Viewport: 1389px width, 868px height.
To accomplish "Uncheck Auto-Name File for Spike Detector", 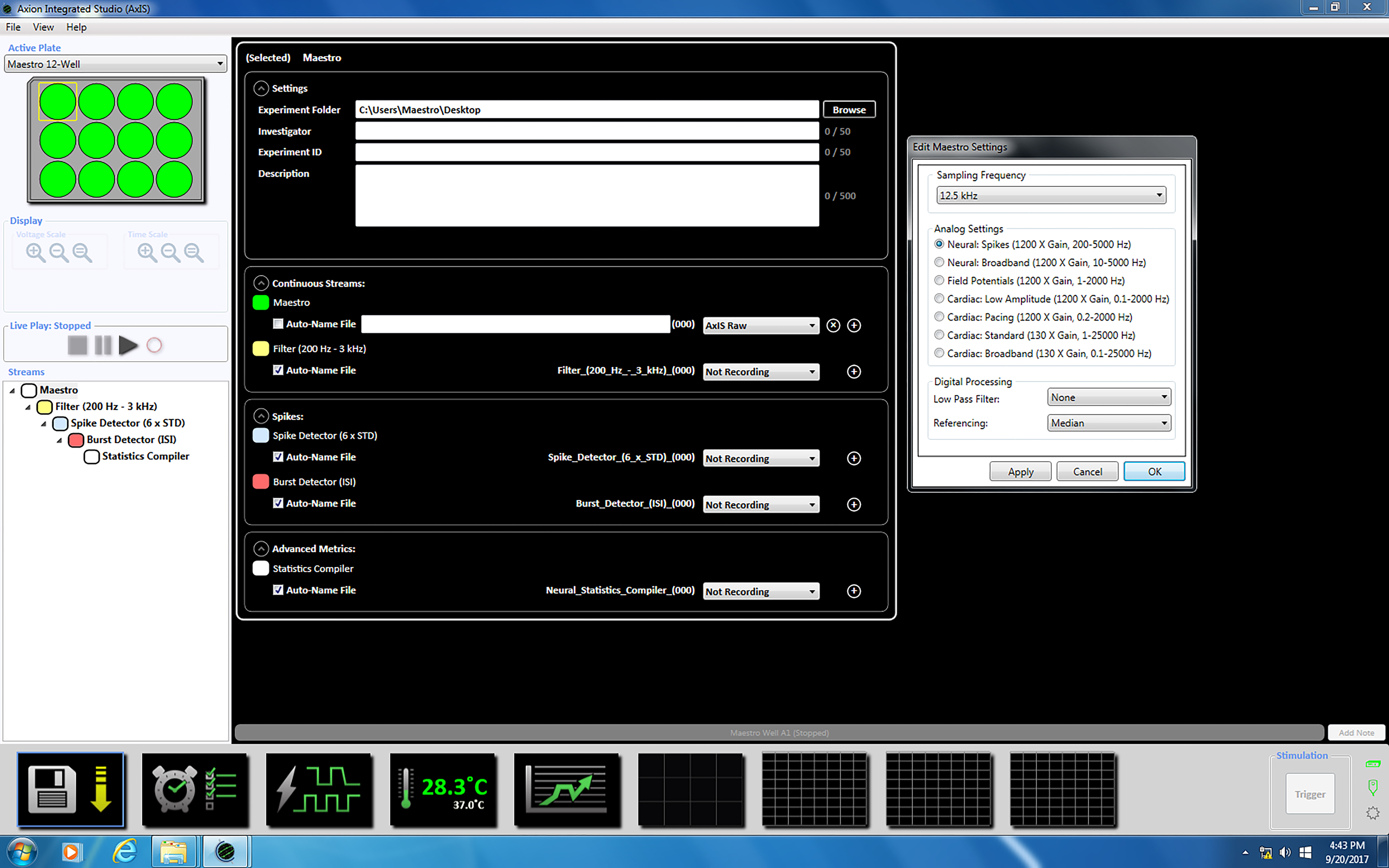I will click(278, 457).
